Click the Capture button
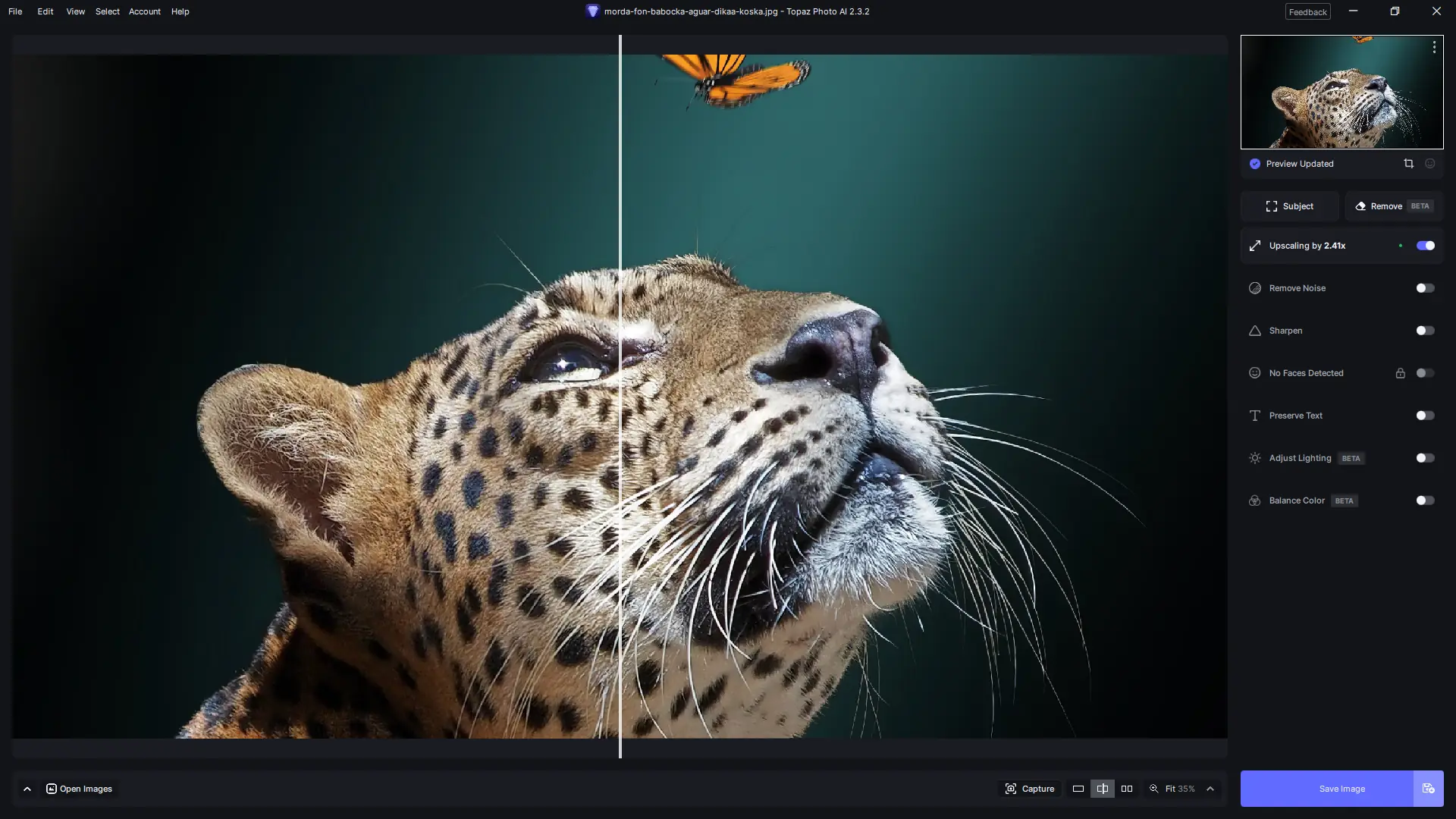This screenshot has width=1456, height=819. pyautogui.click(x=1029, y=789)
